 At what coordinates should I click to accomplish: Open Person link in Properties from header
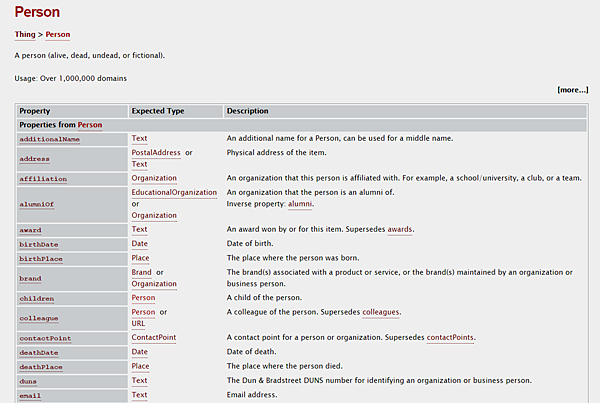point(90,125)
